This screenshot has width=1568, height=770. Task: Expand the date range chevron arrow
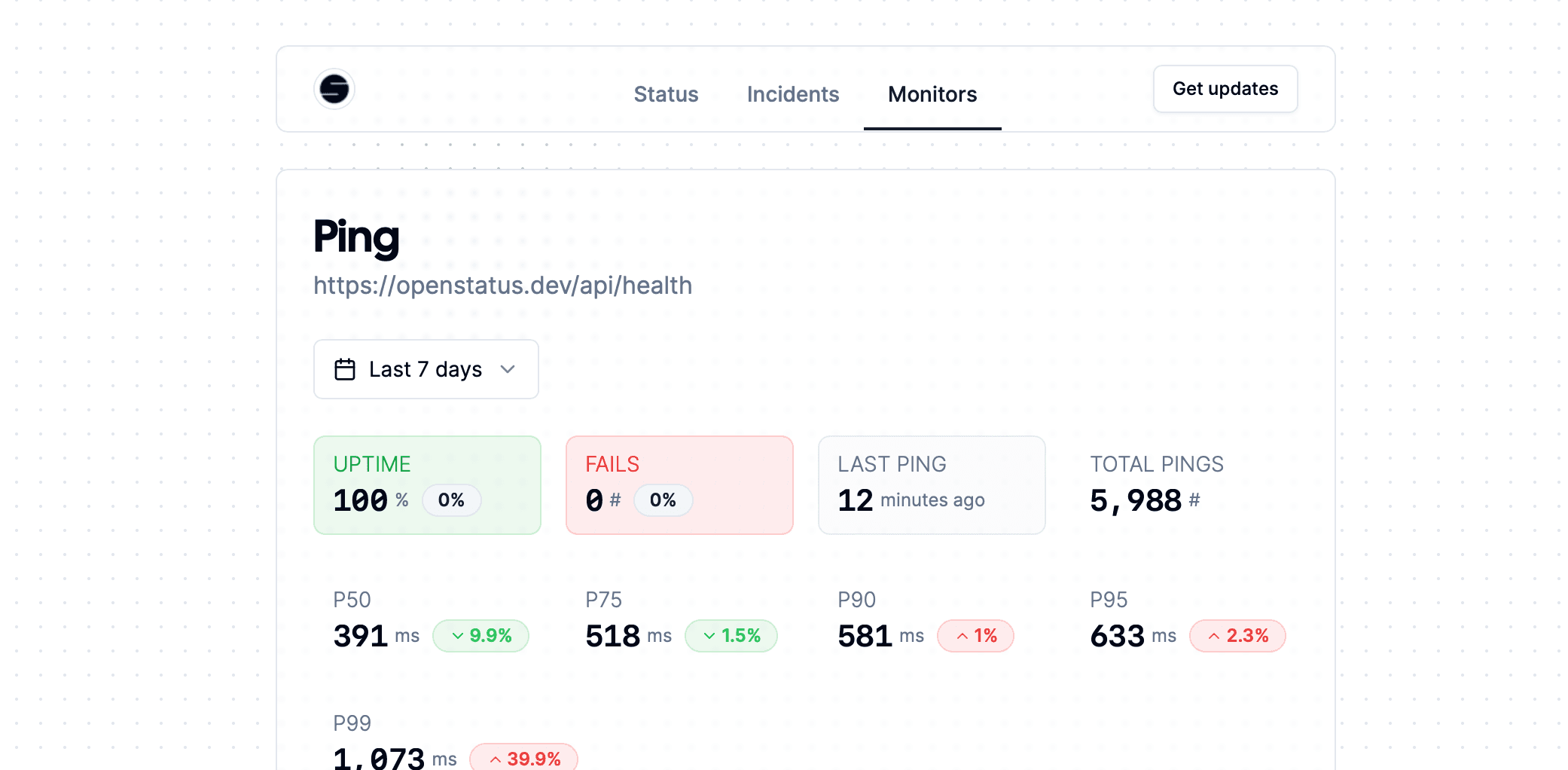[508, 369]
